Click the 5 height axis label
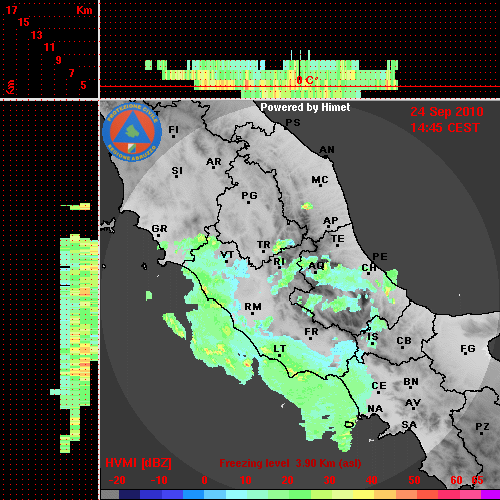This screenshot has height=500, width=500. pyautogui.click(x=83, y=85)
